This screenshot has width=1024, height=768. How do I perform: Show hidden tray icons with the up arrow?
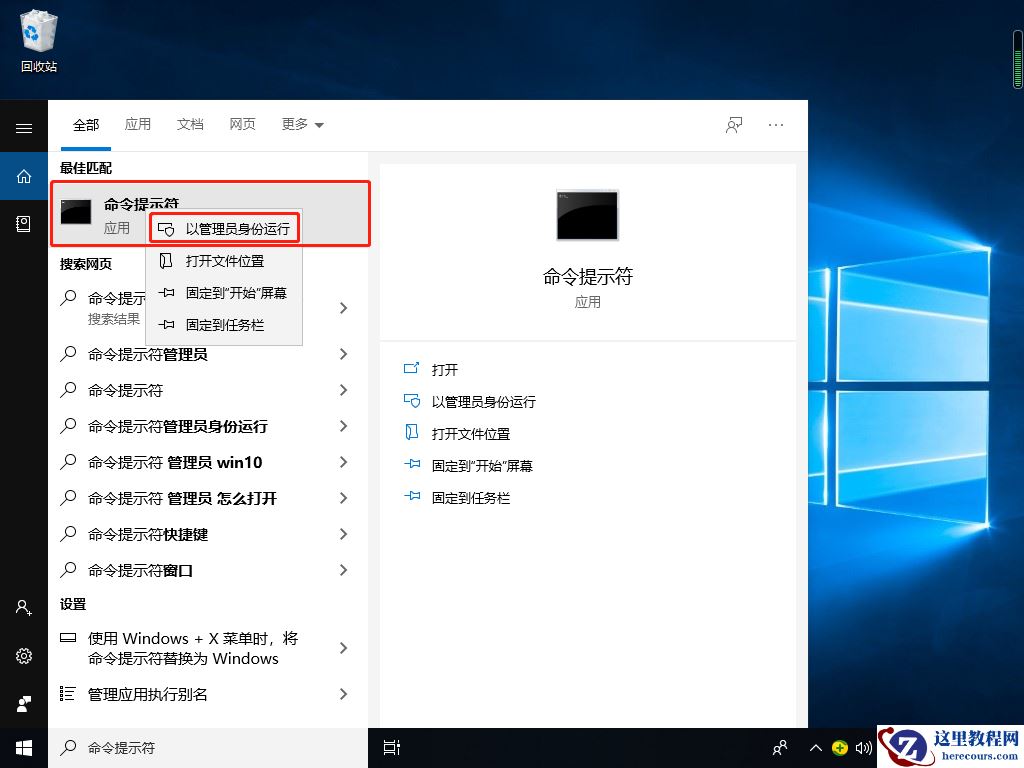[817, 747]
